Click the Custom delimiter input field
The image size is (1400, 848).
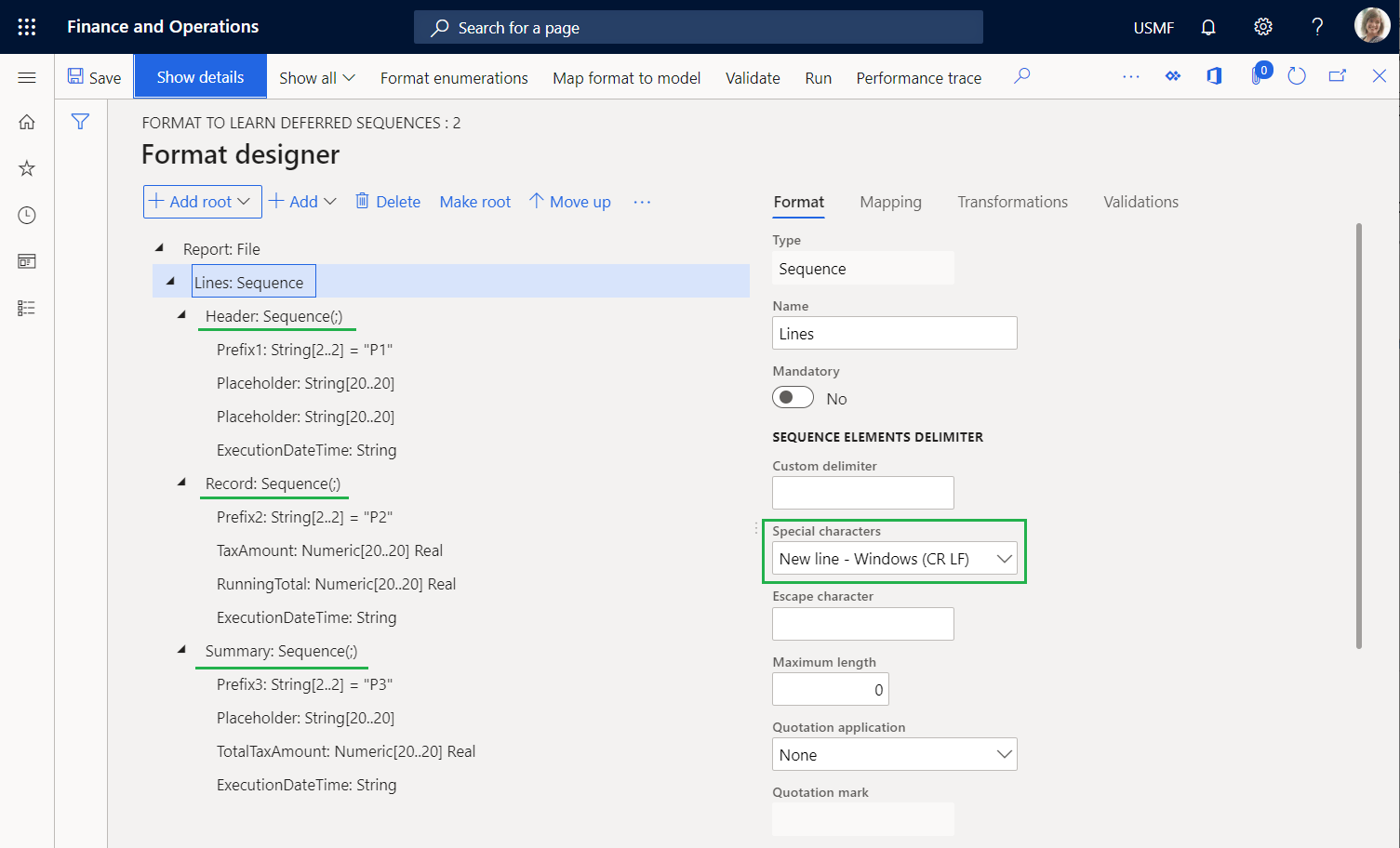(862, 493)
